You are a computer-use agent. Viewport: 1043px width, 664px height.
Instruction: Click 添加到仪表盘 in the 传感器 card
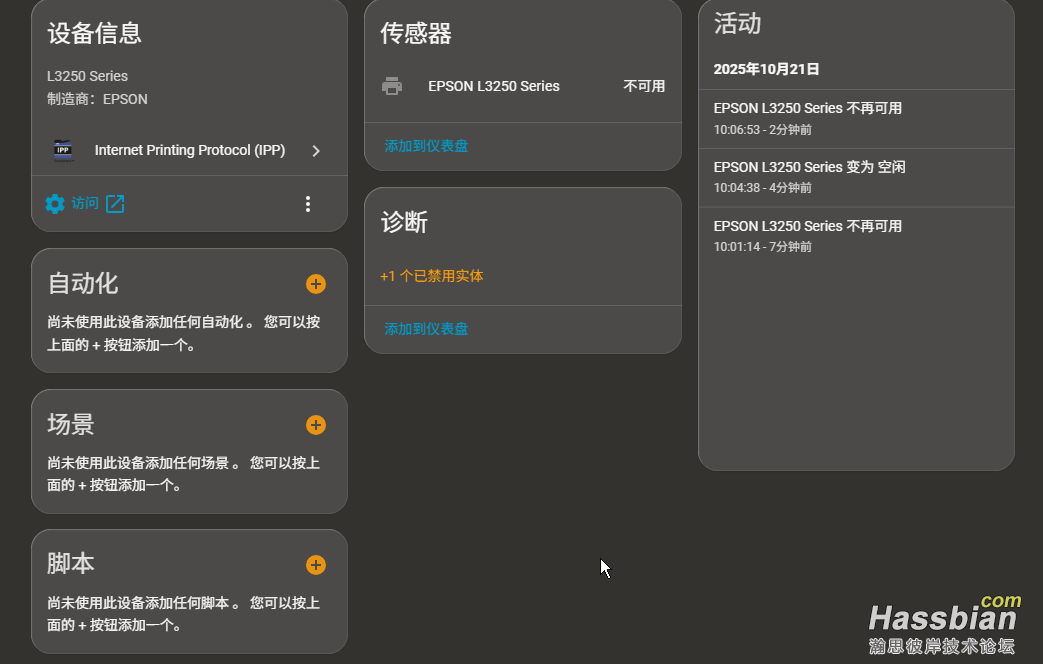pyautogui.click(x=426, y=146)
